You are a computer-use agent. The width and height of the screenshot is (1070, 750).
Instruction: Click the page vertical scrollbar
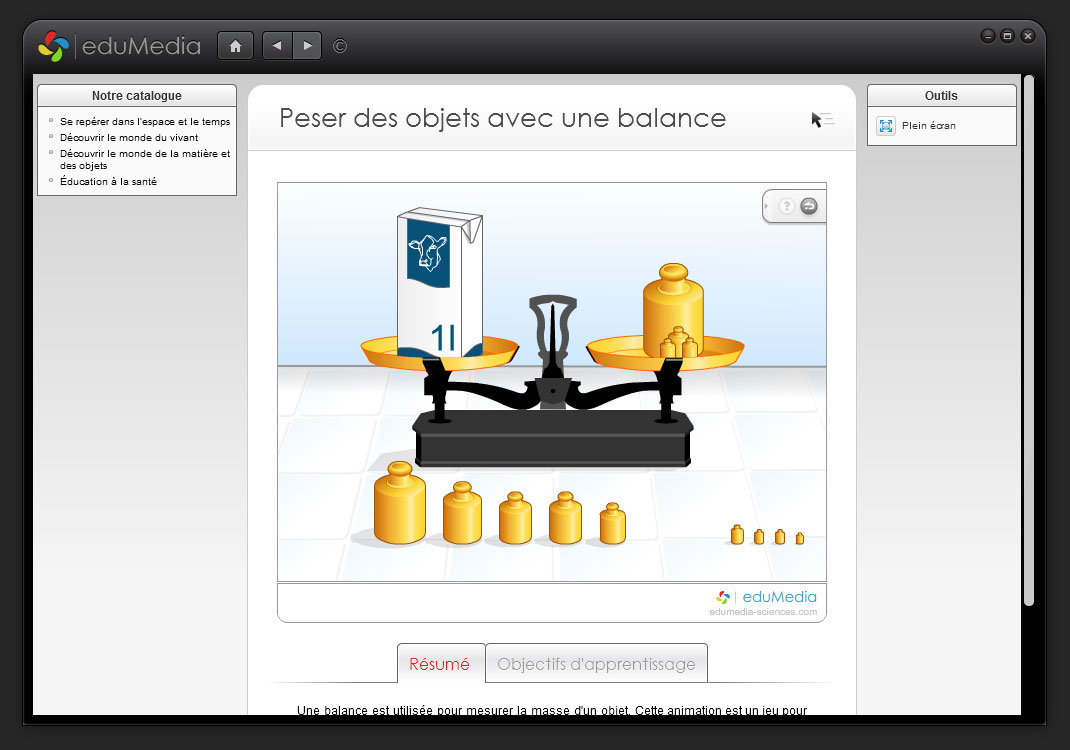coord(1028,340)
